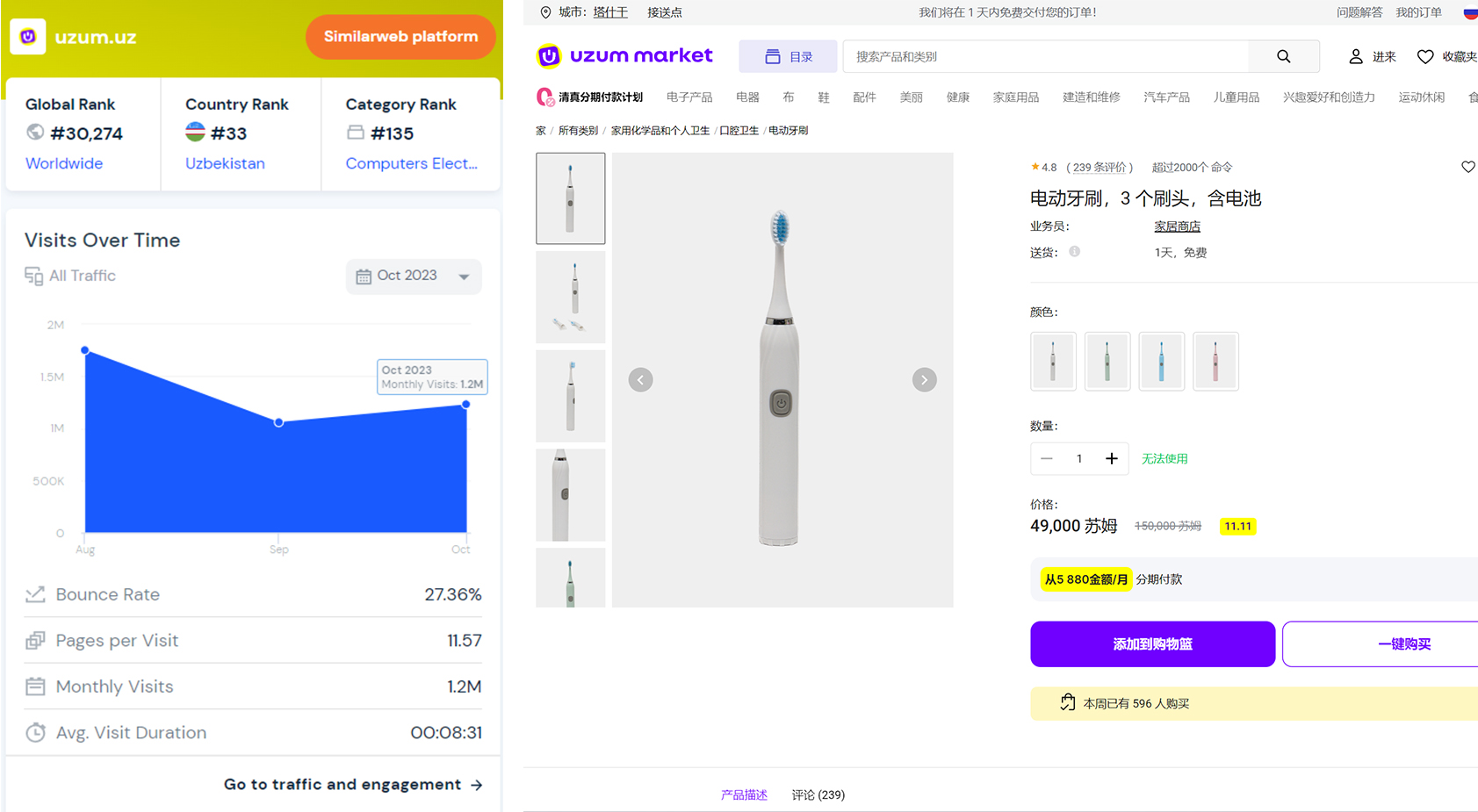This screenshot has height=812, width=1478.
Task: Click the 11.11 sale badge
Action: pos(1238,527)
